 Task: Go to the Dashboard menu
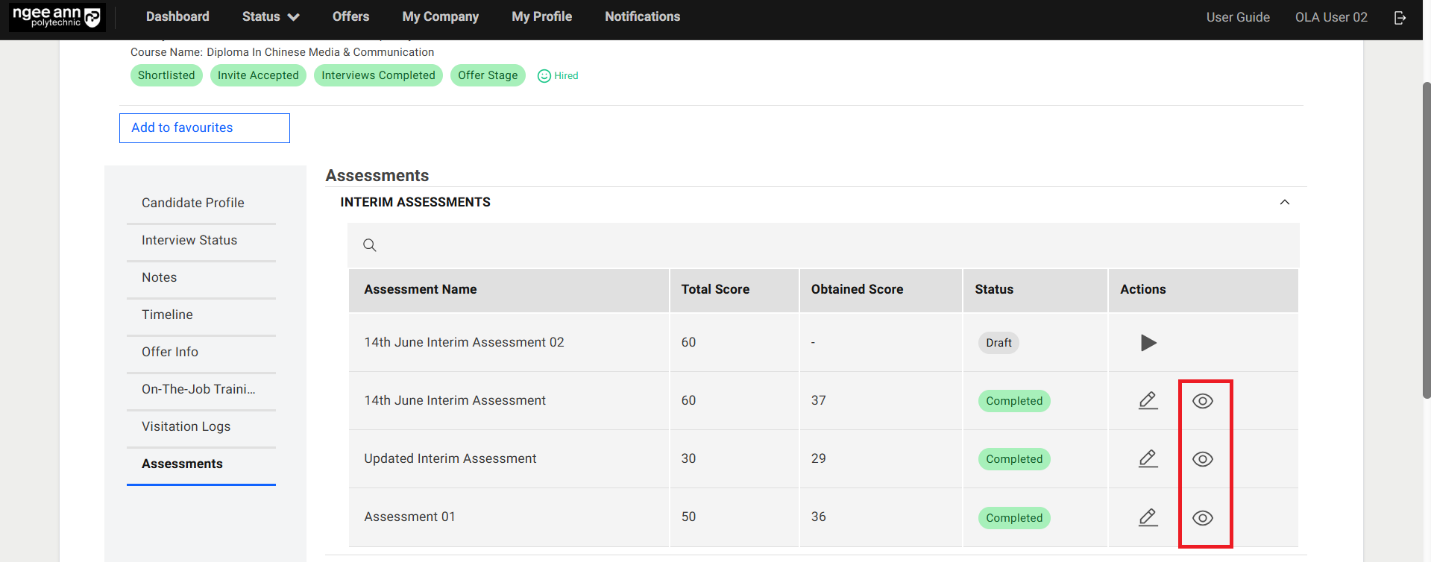point(177,17)
